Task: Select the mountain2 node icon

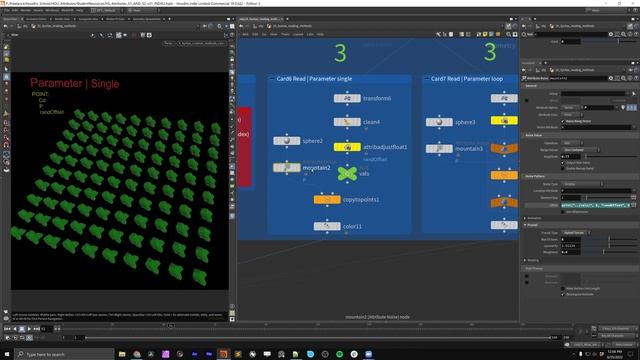Action: pos(287,167)
